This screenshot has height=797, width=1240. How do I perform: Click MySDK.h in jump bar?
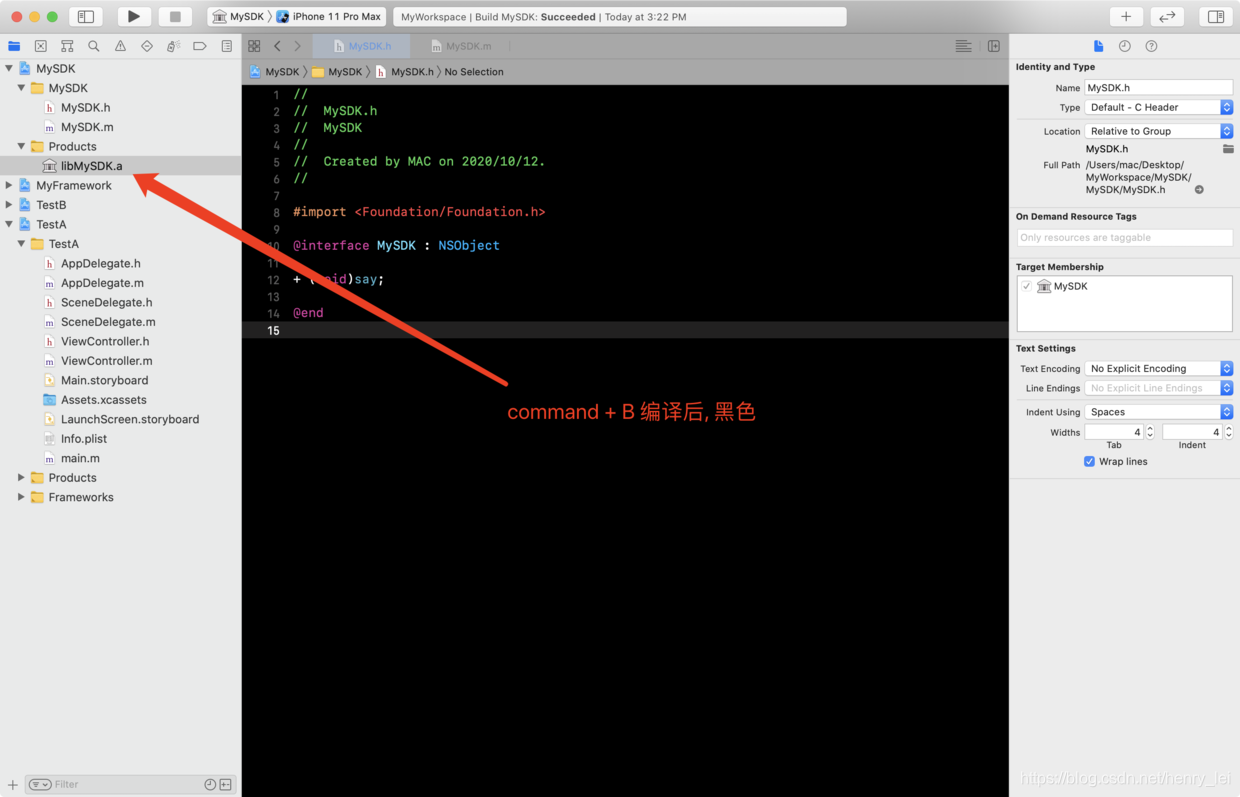[x=404, y=72]
